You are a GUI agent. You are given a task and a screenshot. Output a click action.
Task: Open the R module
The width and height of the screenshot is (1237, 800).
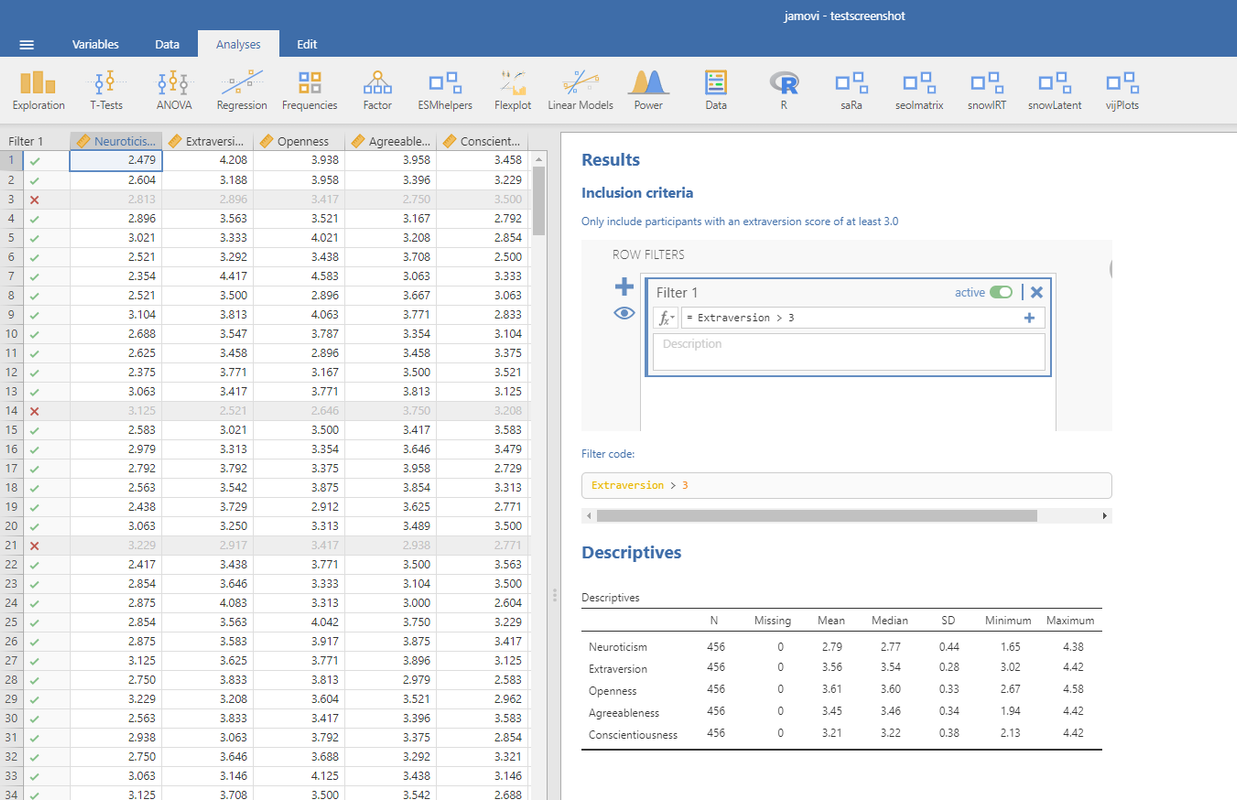pos(784,90)
